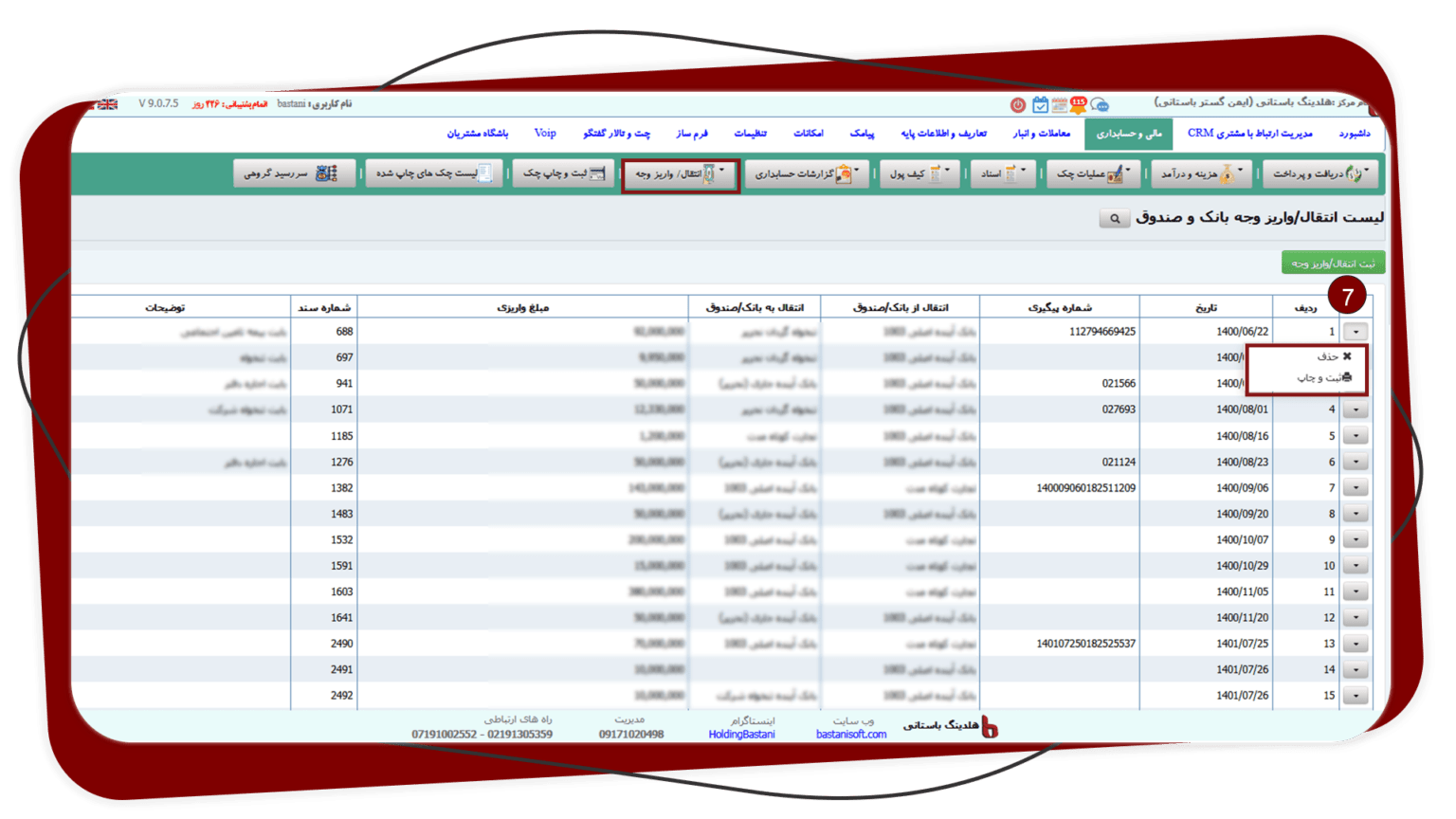
Task: Click green ثبت انتقال/واریز وجه button
Action: pyautogui.click(x=1333, y=263)
